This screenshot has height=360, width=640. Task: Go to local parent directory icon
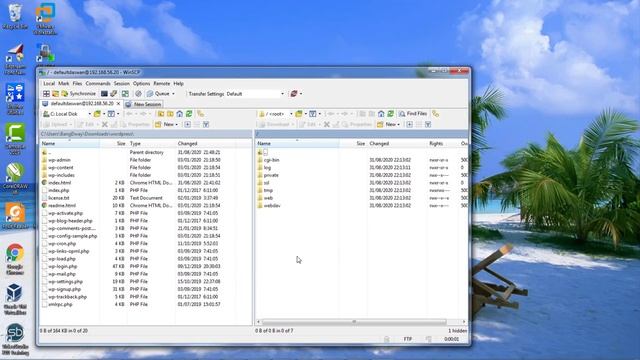click(x=161, y=114)
